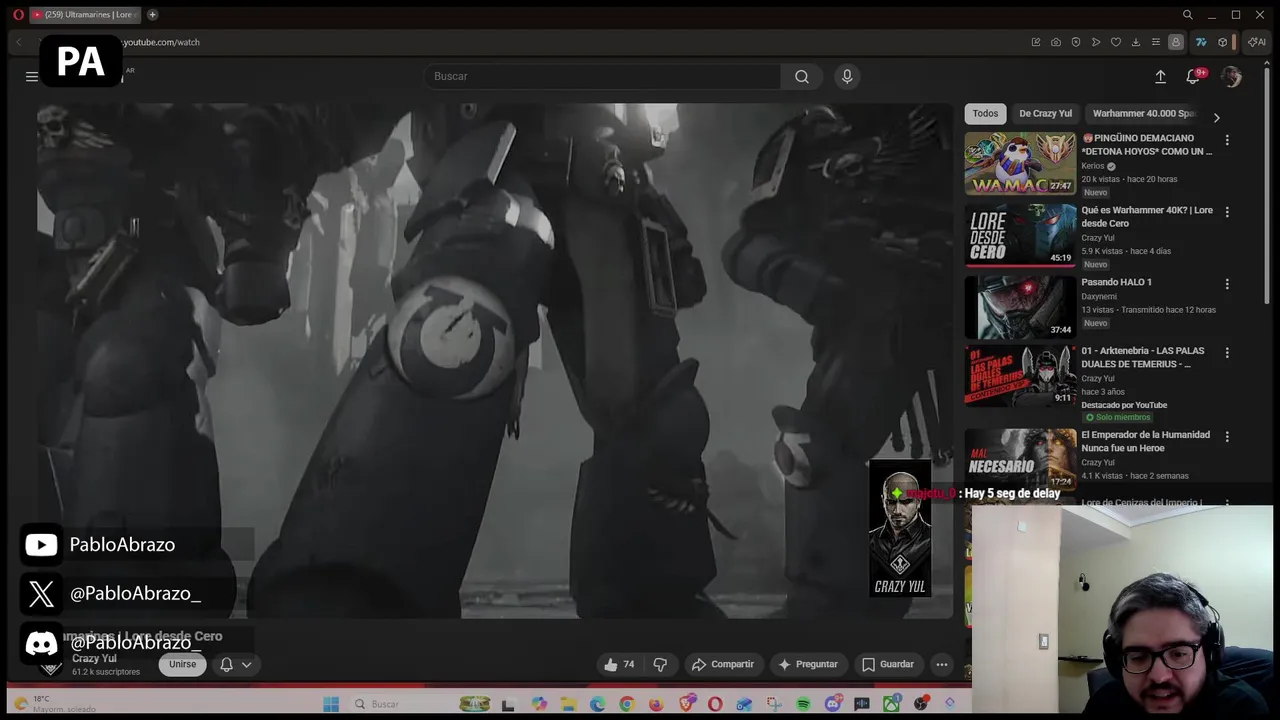Image resolution: width=1280 pixels, height=720 pixels.
Task: Open Opera AI assistant button
Action: click(x=1258, y=42)
